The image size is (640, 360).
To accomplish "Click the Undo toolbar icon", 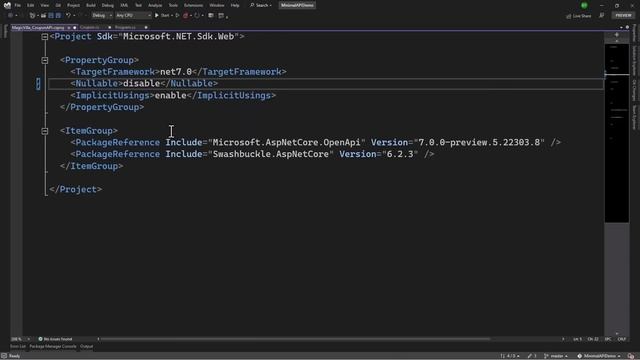I will point(68,16).
